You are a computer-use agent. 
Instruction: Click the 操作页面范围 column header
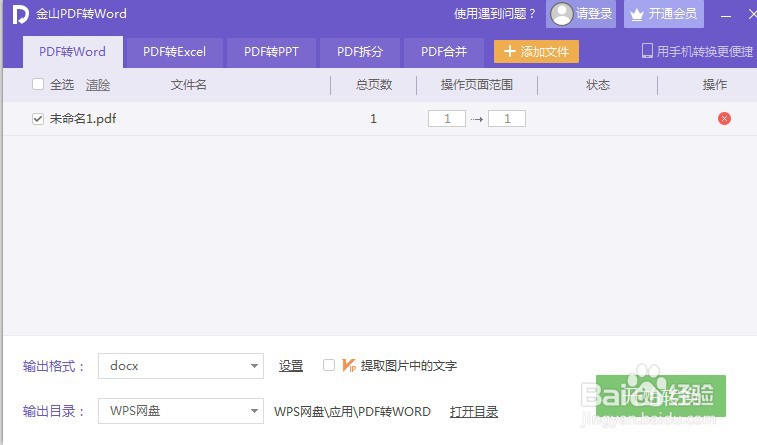click(x=477, y=85)
